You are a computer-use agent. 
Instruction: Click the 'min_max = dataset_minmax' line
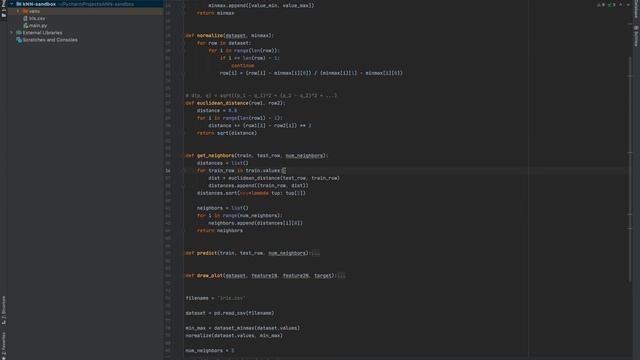tap(242, 328)
